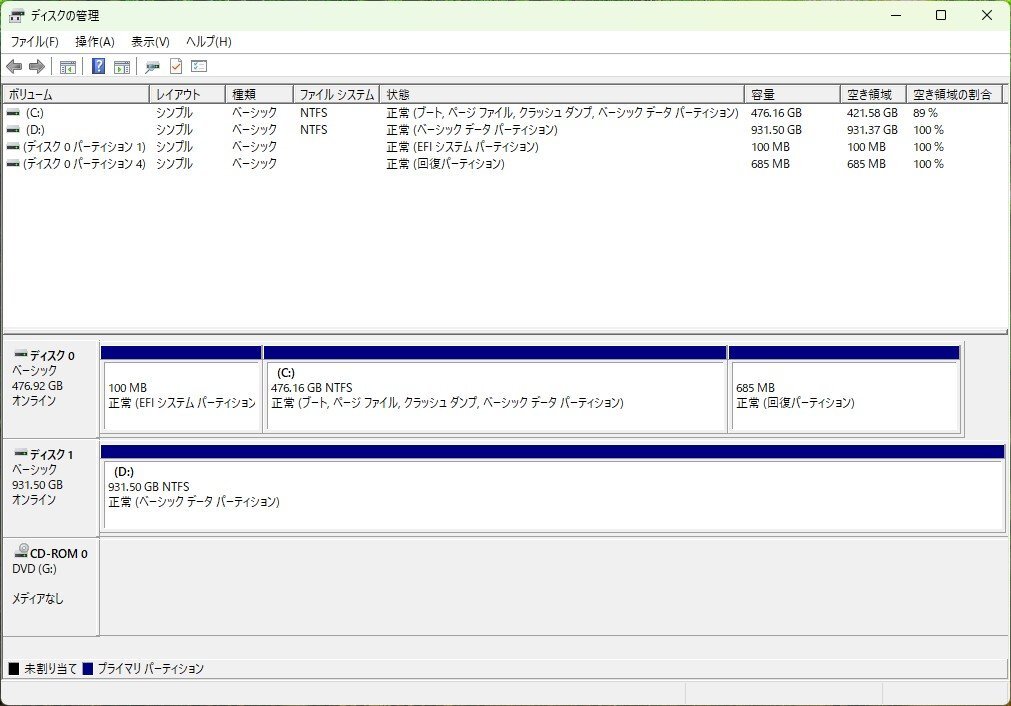This screenshot has width=1011, height=706.
Task: Open the 操作(A) menu
Action: tap(95, 42)
